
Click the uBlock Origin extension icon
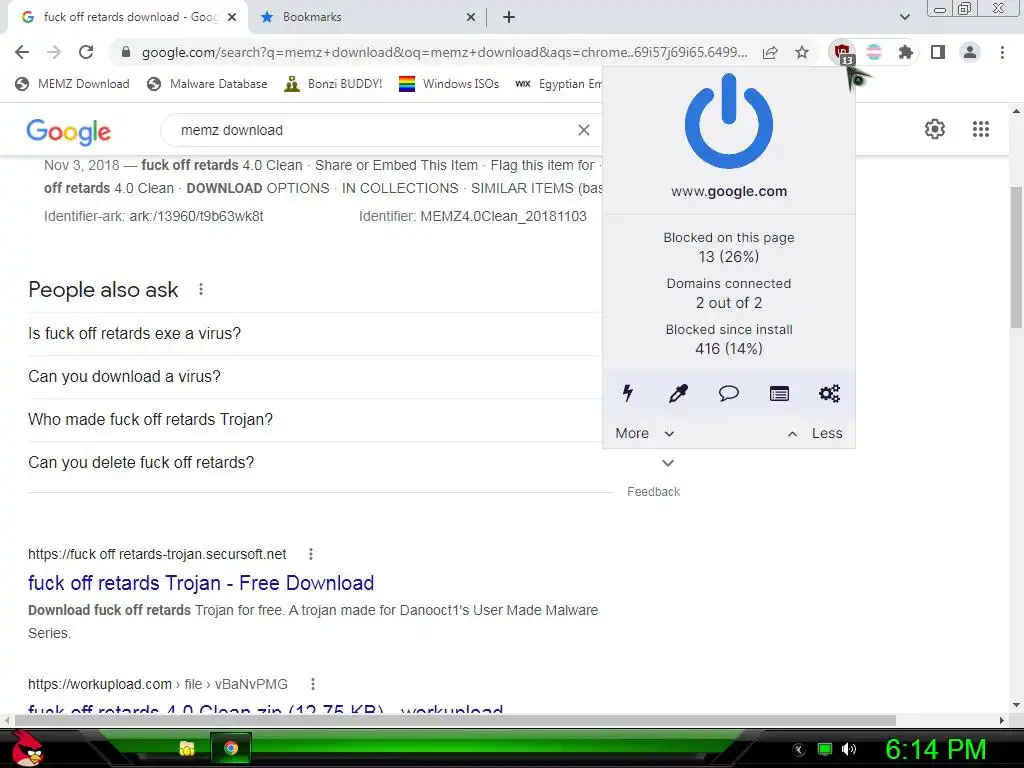(842, 52)
